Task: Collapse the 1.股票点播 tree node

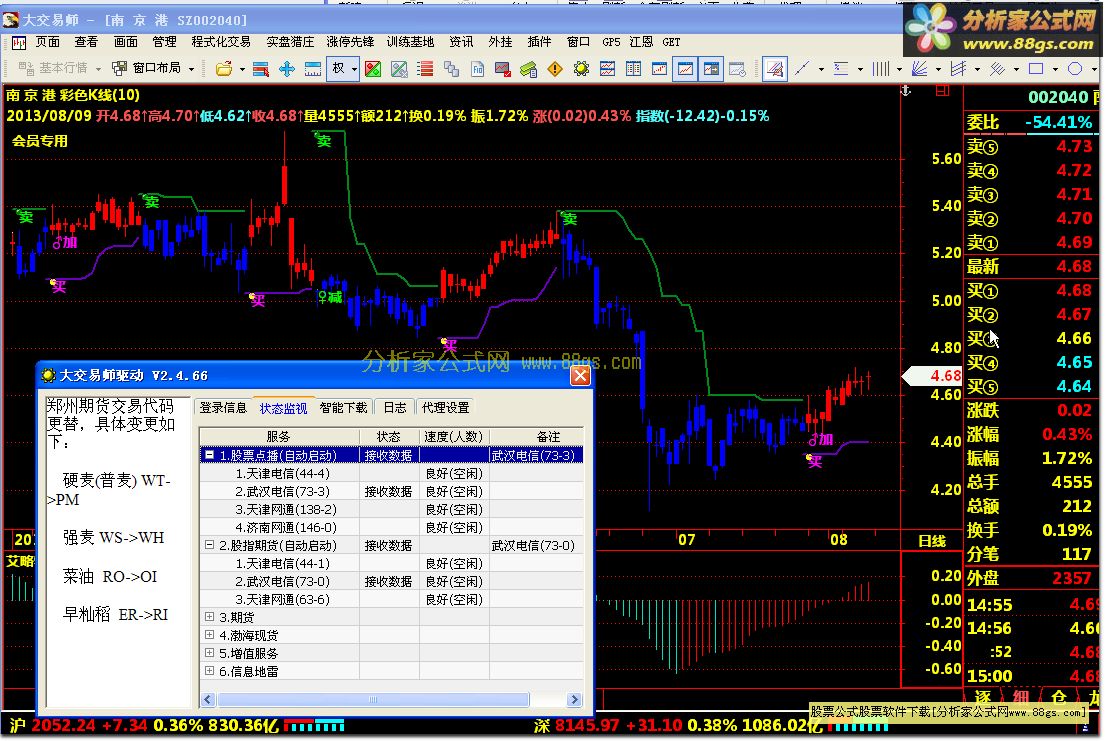Action: click(x=209, y=455)
